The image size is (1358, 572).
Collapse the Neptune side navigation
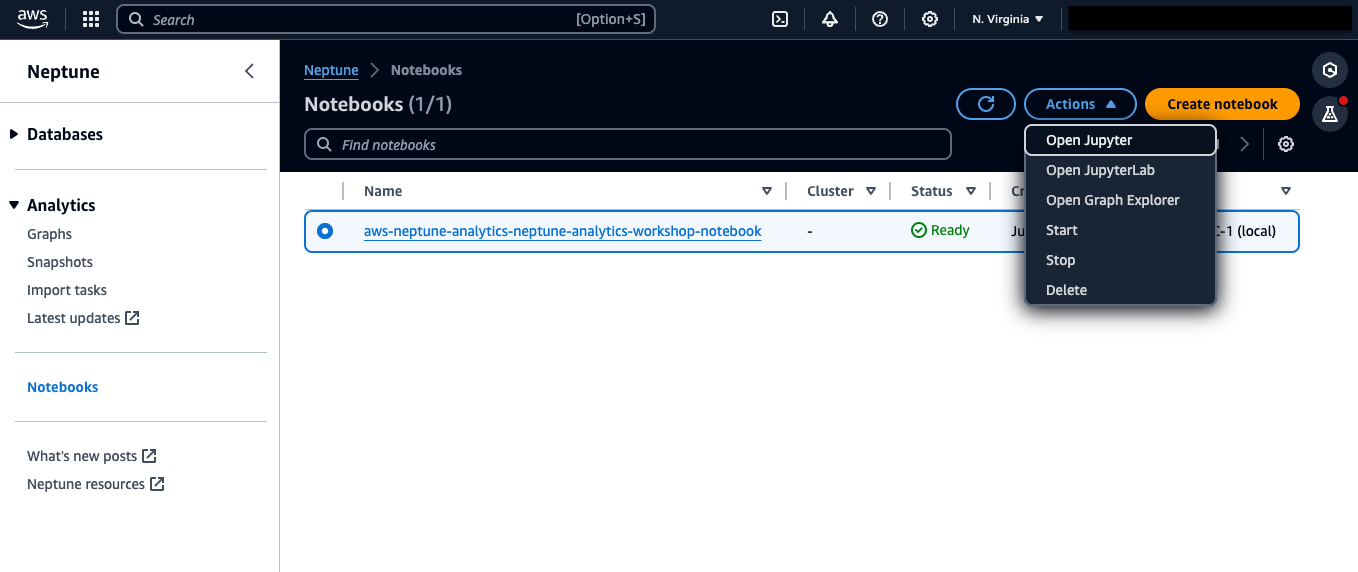(x=249, y=71)
